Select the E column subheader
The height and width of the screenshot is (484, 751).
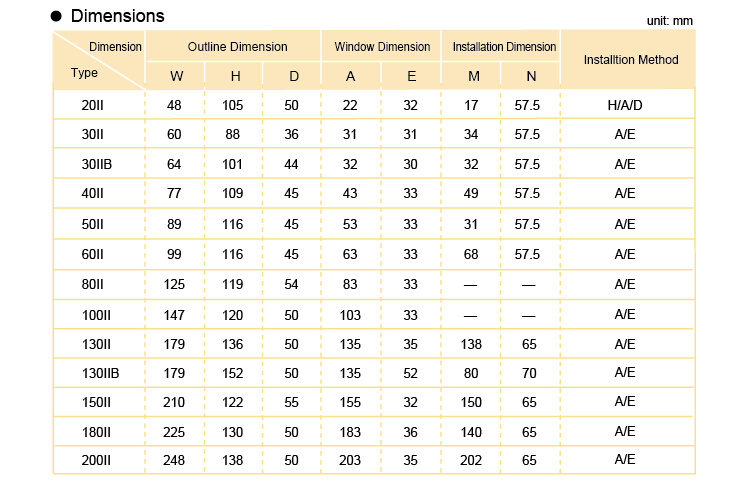coord(411,76)
